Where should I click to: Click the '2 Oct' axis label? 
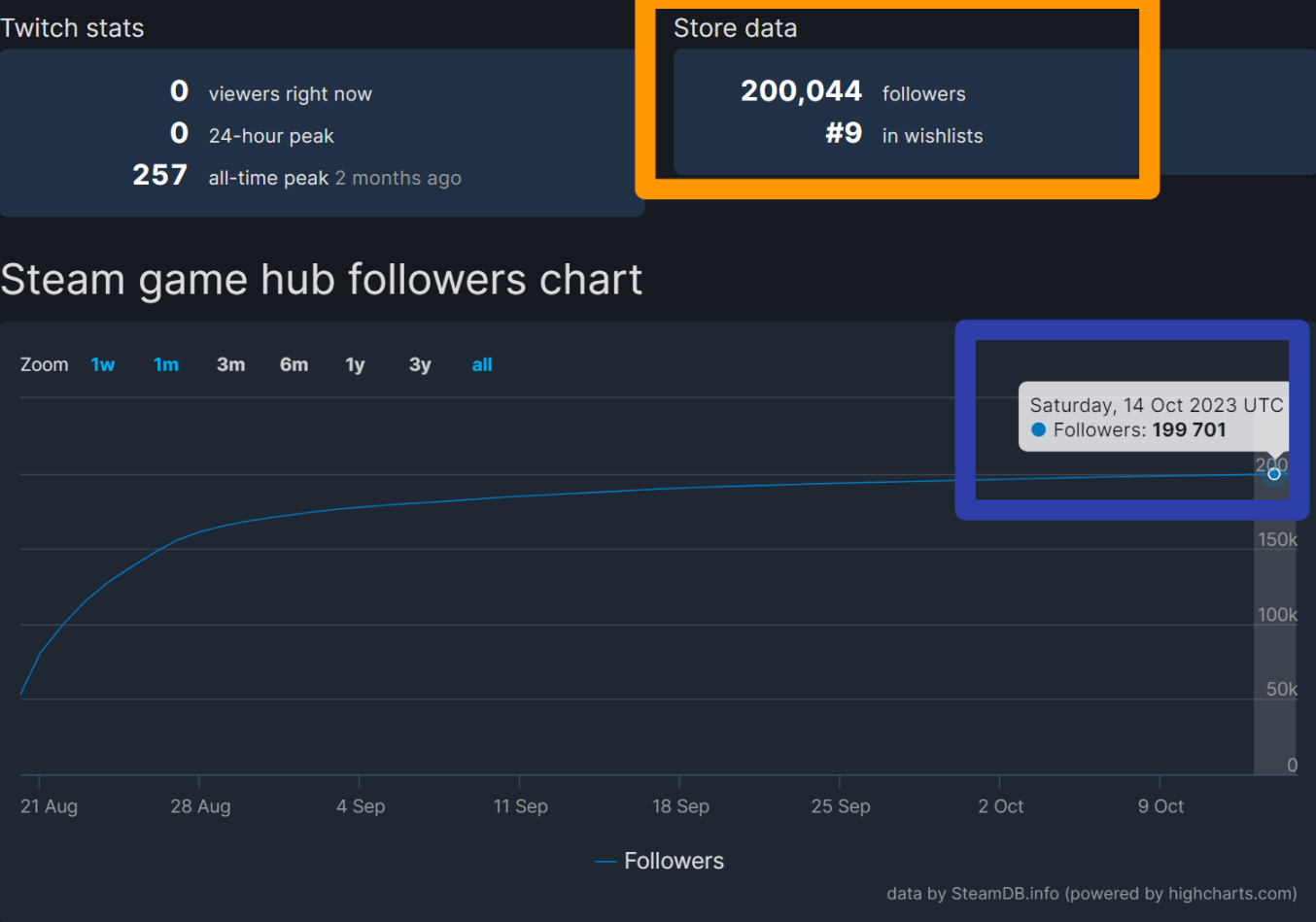point(1001,806)
